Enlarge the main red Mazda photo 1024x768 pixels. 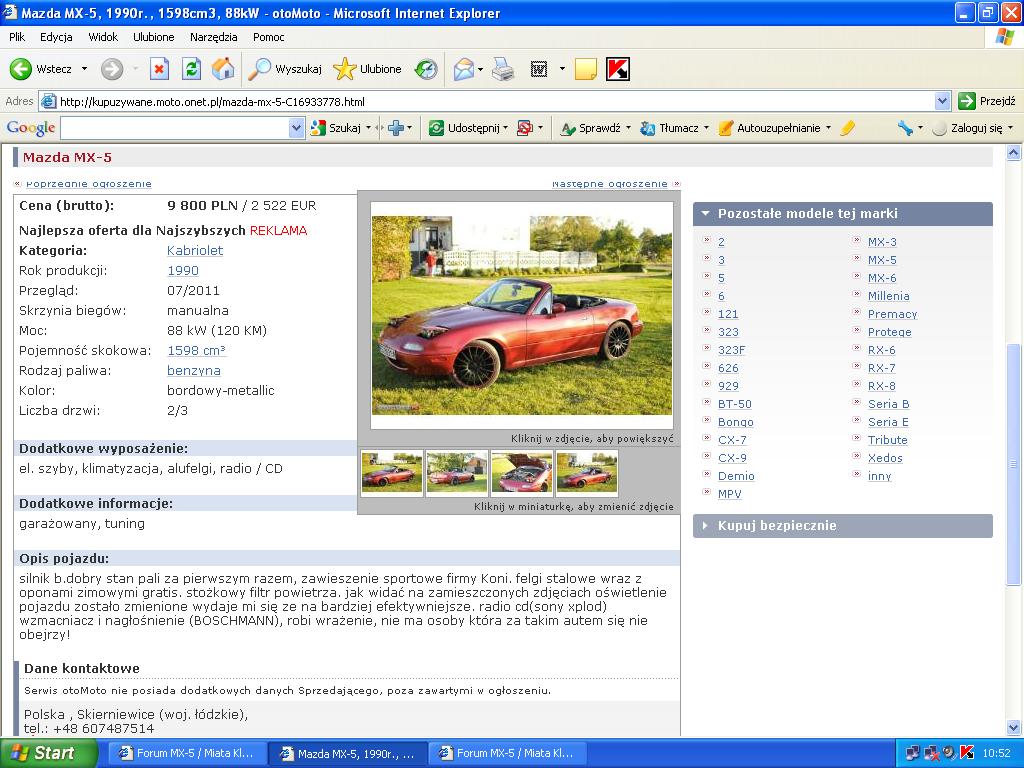(522, 315)
